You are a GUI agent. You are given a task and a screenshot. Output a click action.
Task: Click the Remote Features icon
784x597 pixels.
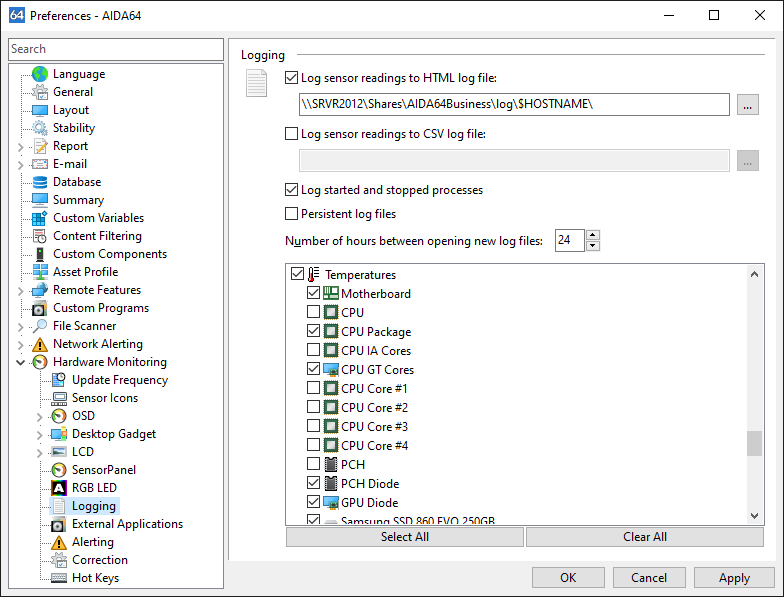40,290
